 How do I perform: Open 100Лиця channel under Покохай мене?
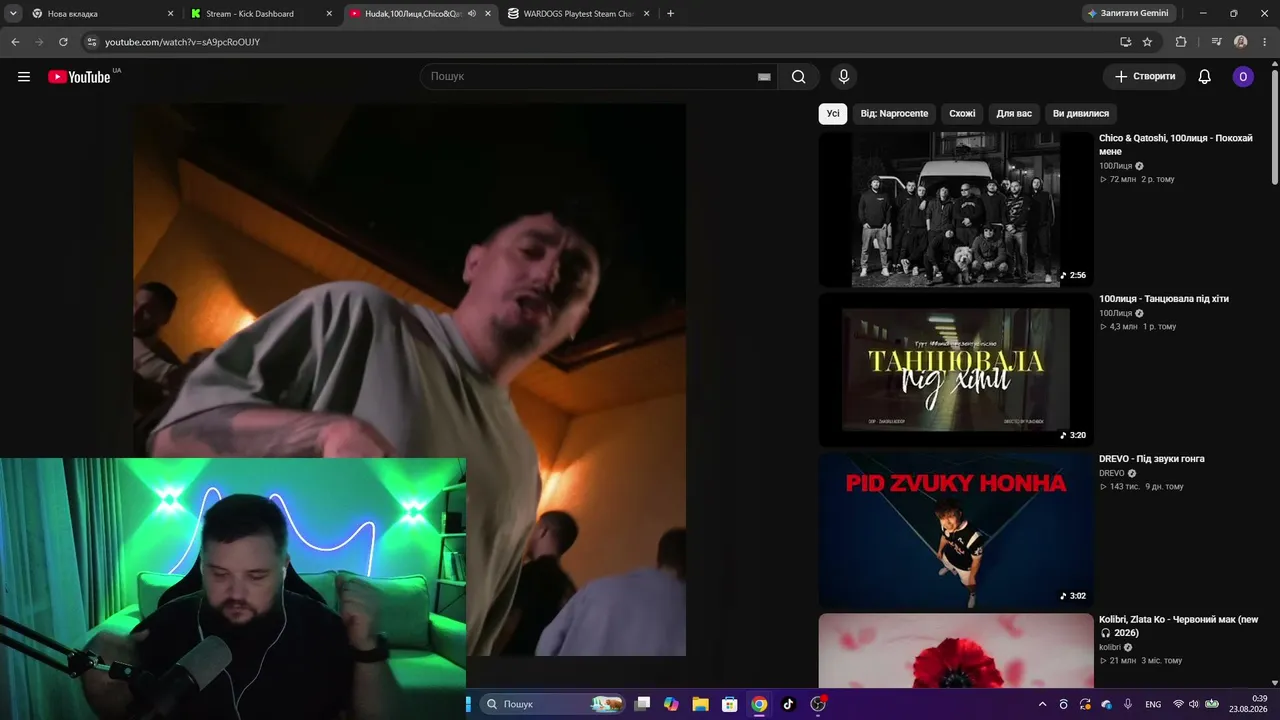(1116, 166)
